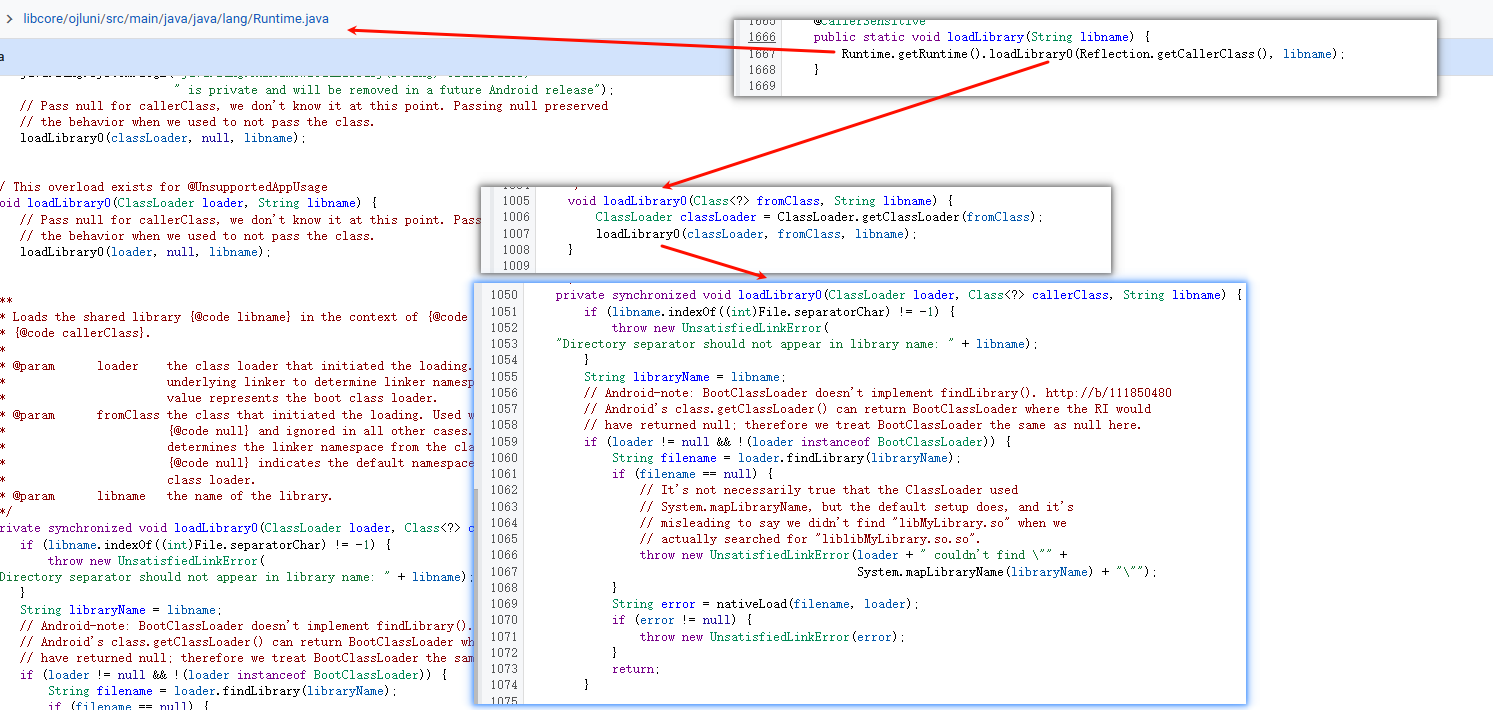The image size is (1493, 710).
Task: Open the libcore/ojluni Runtime.java file path link
Action: (175, 19)
